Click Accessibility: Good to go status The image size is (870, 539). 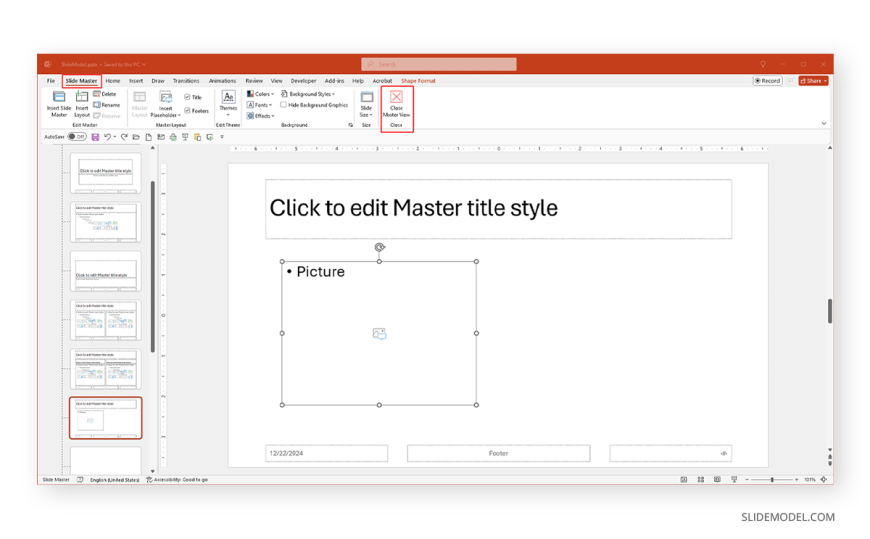177,480
